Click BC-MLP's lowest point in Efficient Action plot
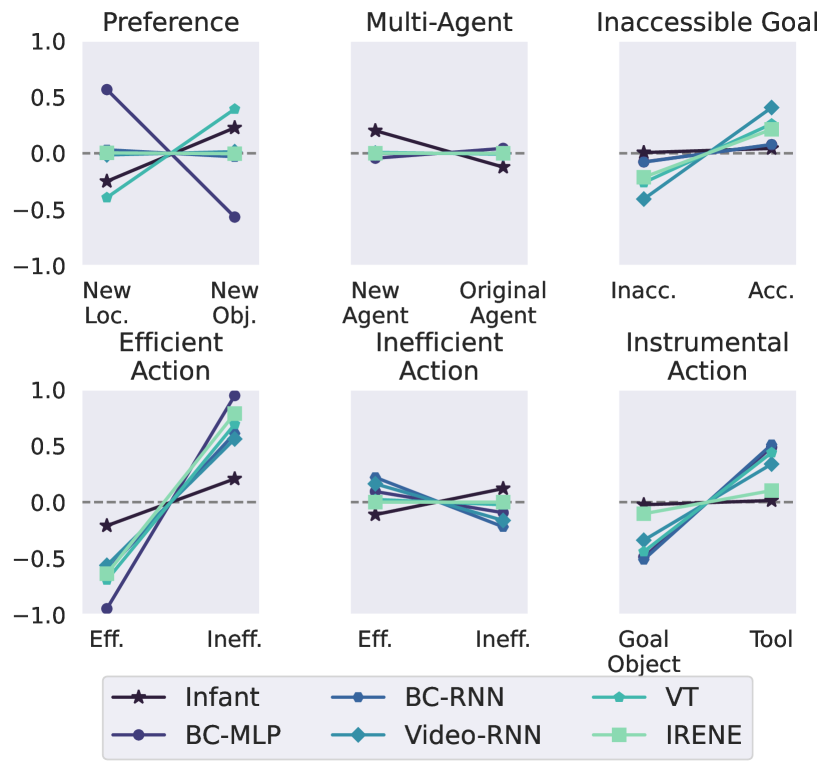Image resolution: width=831 pixels, height=771 pixels. pos(106,608)
